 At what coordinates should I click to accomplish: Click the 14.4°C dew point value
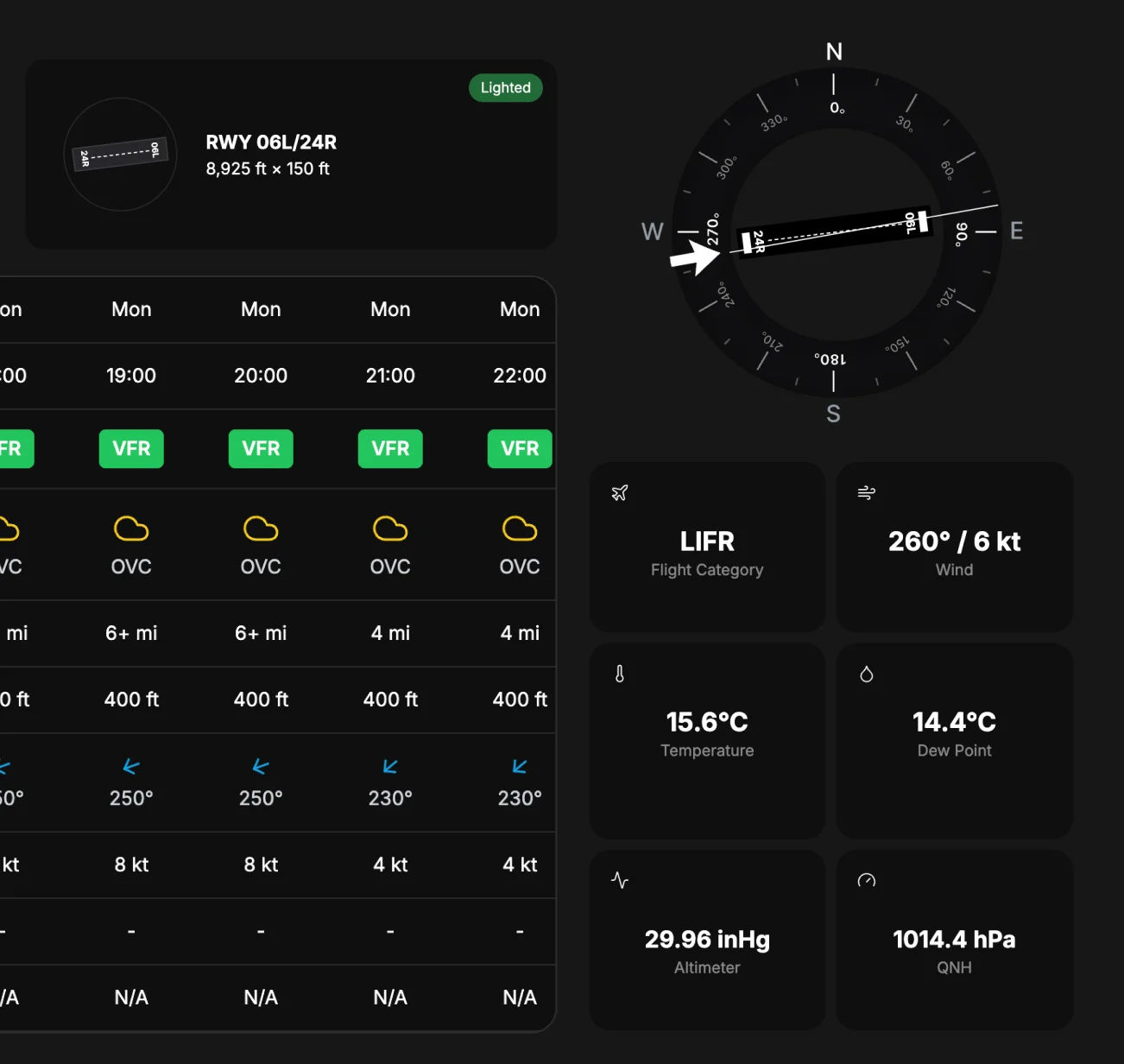tap(955, 722)
